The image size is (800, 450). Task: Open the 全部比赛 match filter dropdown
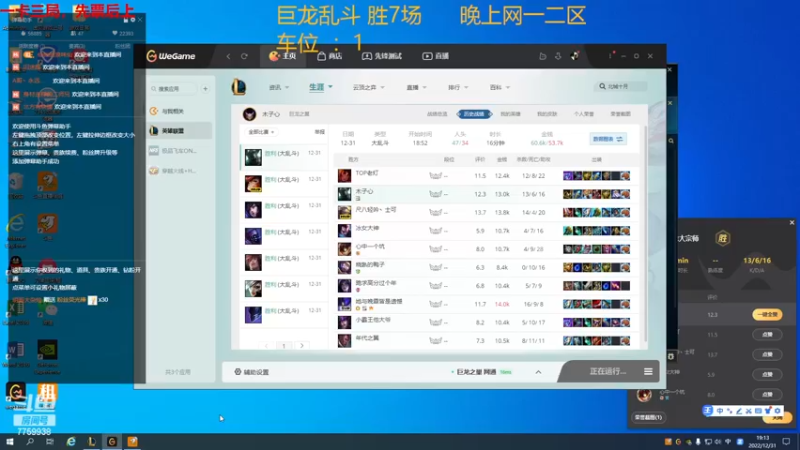tap(262, 132)
